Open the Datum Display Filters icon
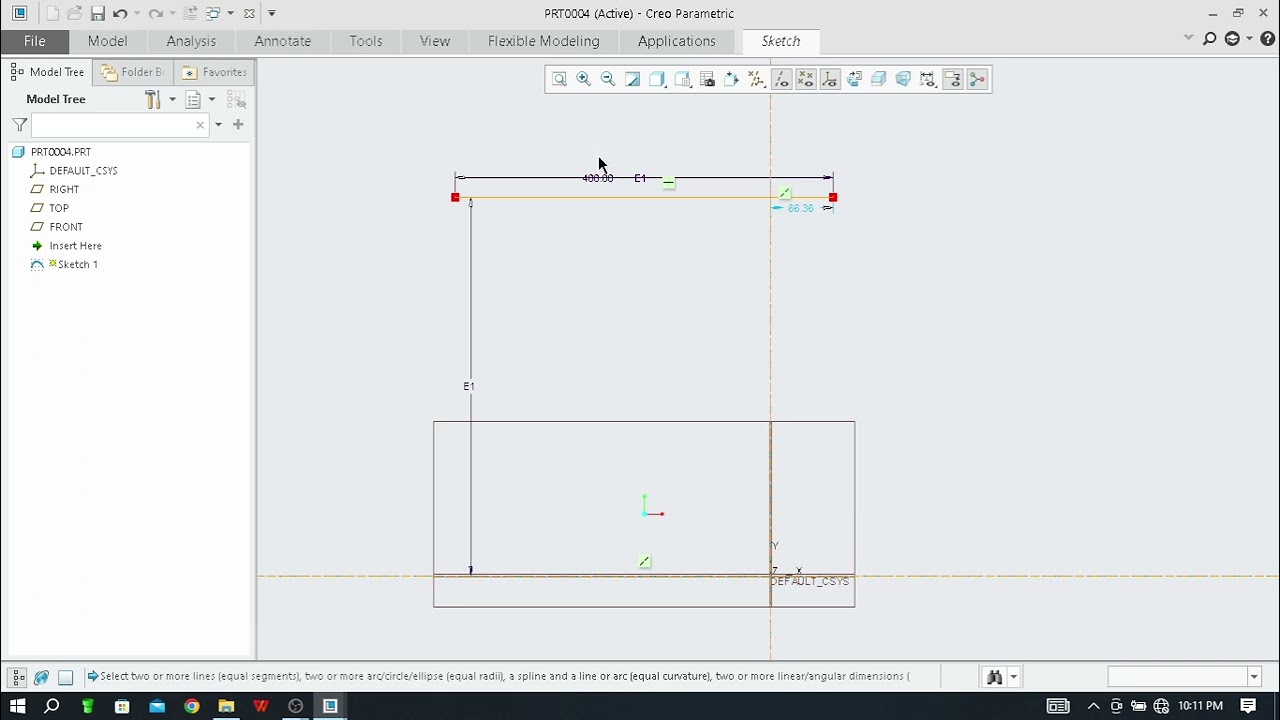1280x720 pixels. [x=756, y=79]
